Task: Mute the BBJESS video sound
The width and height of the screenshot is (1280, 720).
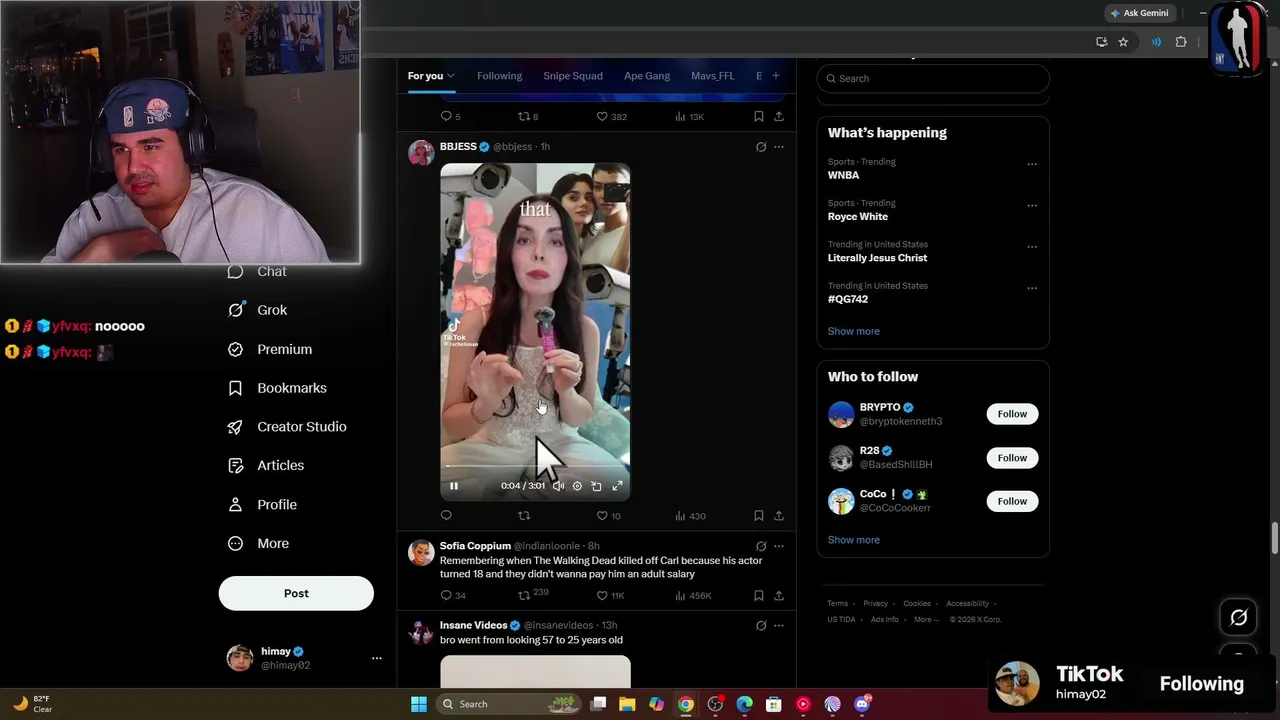Action: point(558,486)
